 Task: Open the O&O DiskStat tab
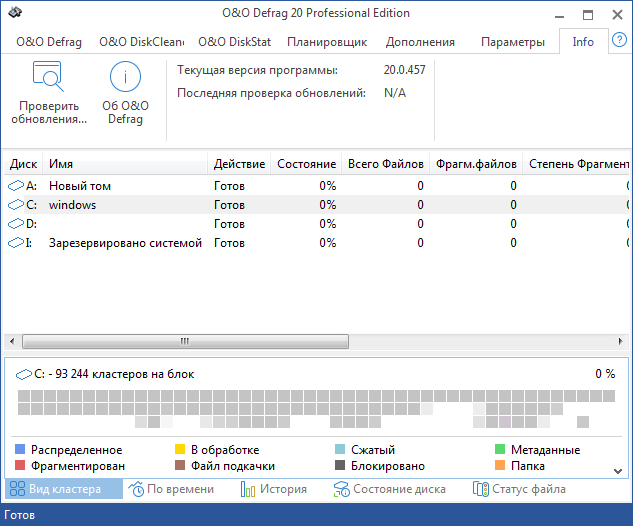tap(234, 42)
